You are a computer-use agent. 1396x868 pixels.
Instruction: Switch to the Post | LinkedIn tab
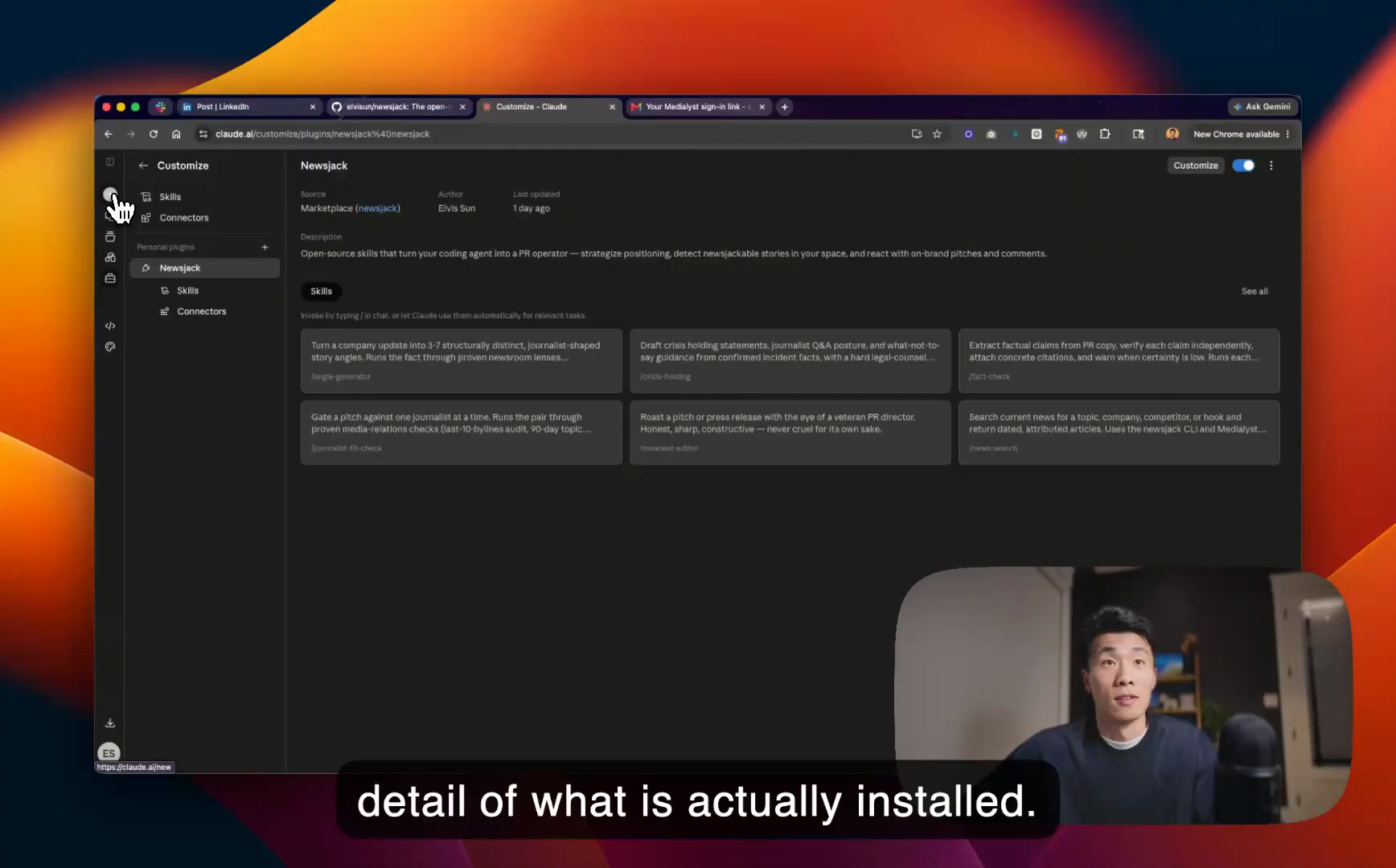pyautogui.click(x=248, y=107)
